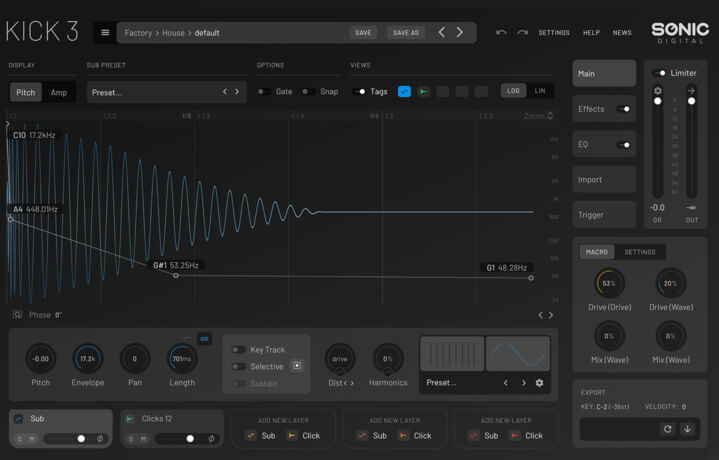This screenshot has width=719, height=460.
Task: Click the refresh icon in Export panel
Action: point(668,429)
